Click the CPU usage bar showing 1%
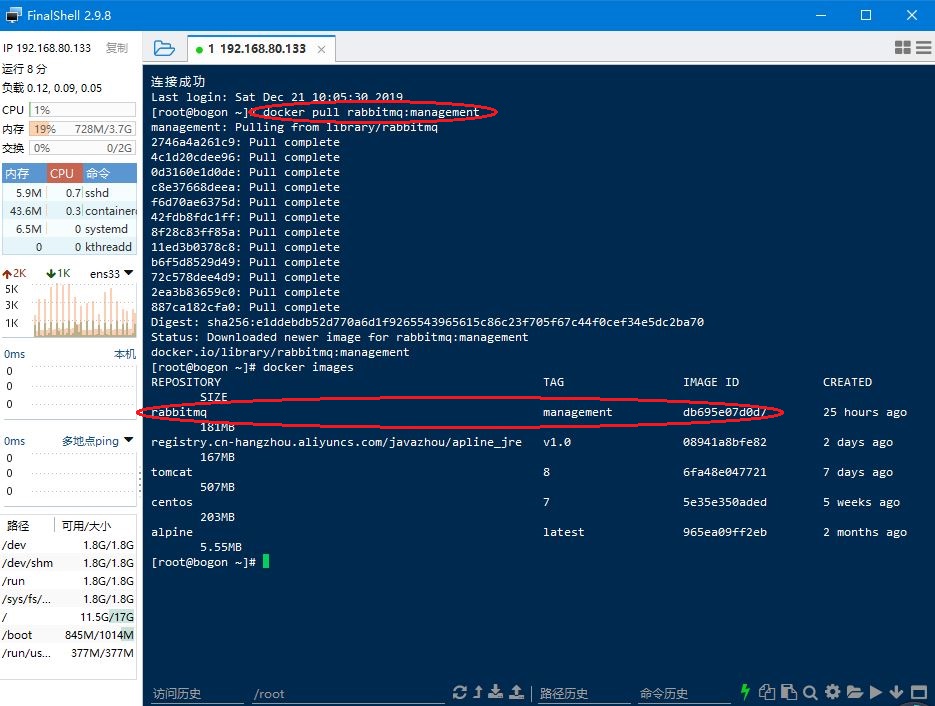This screenshot has height=706, width=935. [82, 110]
